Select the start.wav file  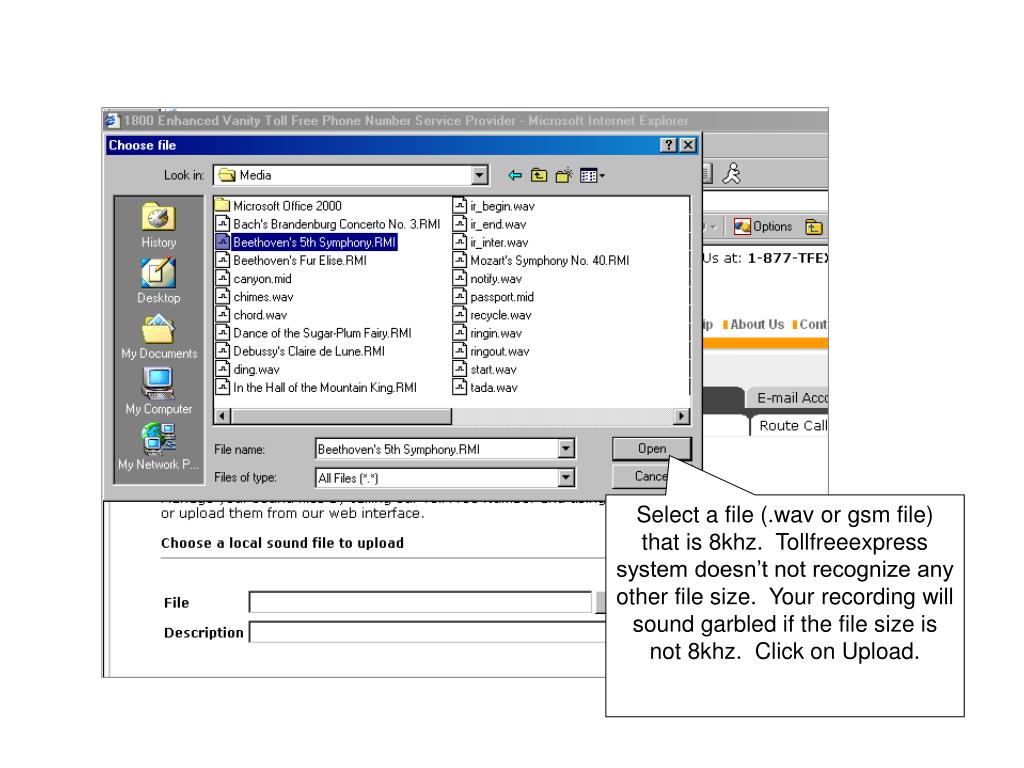[x=485, y=370]
